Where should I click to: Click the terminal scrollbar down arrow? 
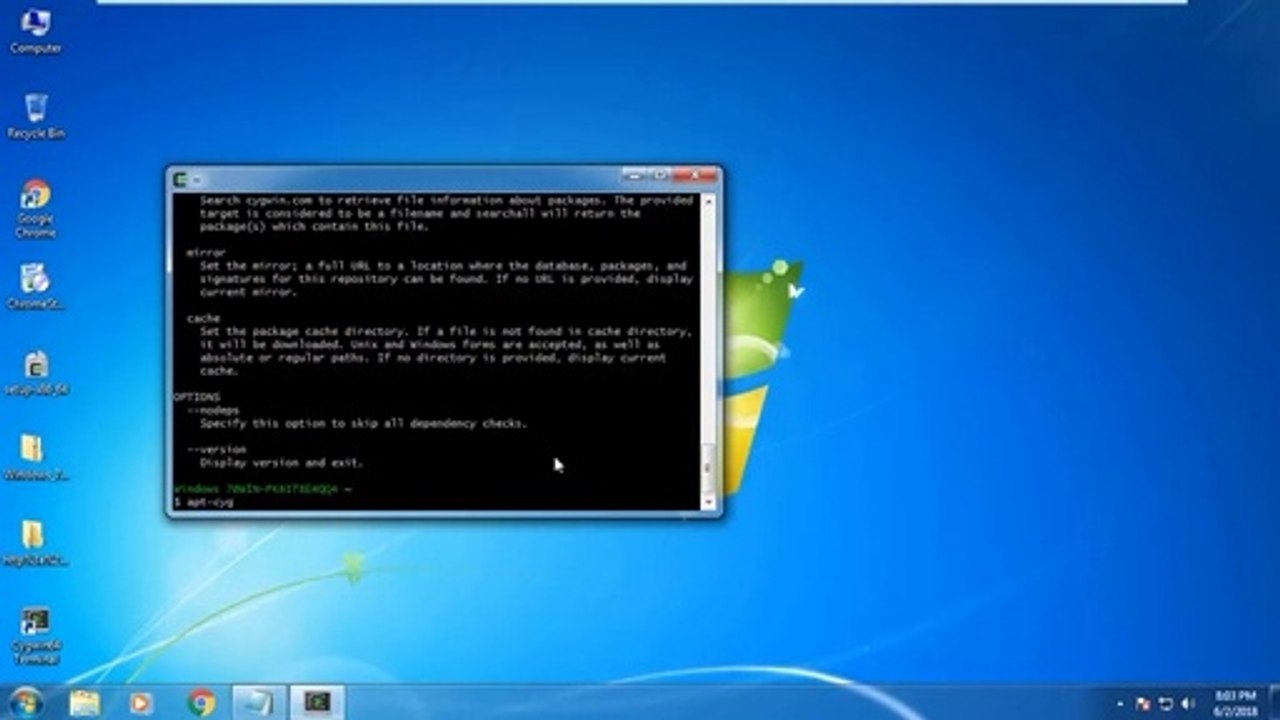pos(709,503)
